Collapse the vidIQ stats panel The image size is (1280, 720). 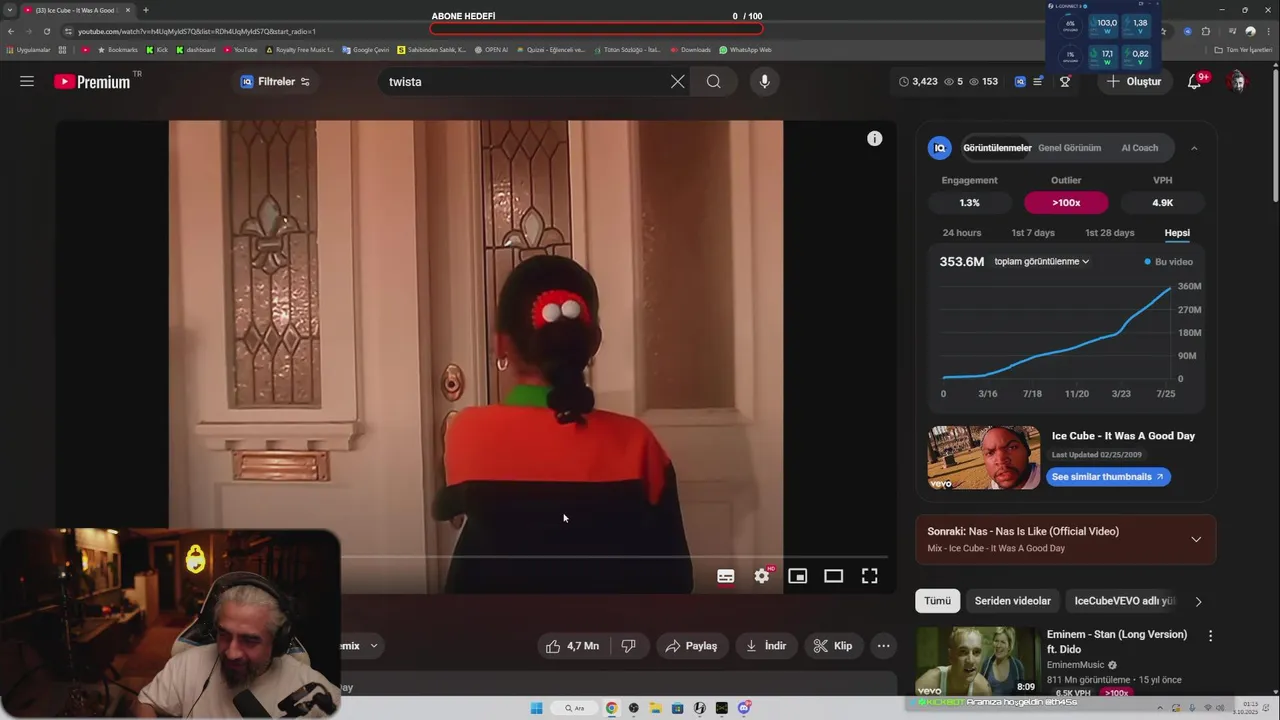(1194, 148)
